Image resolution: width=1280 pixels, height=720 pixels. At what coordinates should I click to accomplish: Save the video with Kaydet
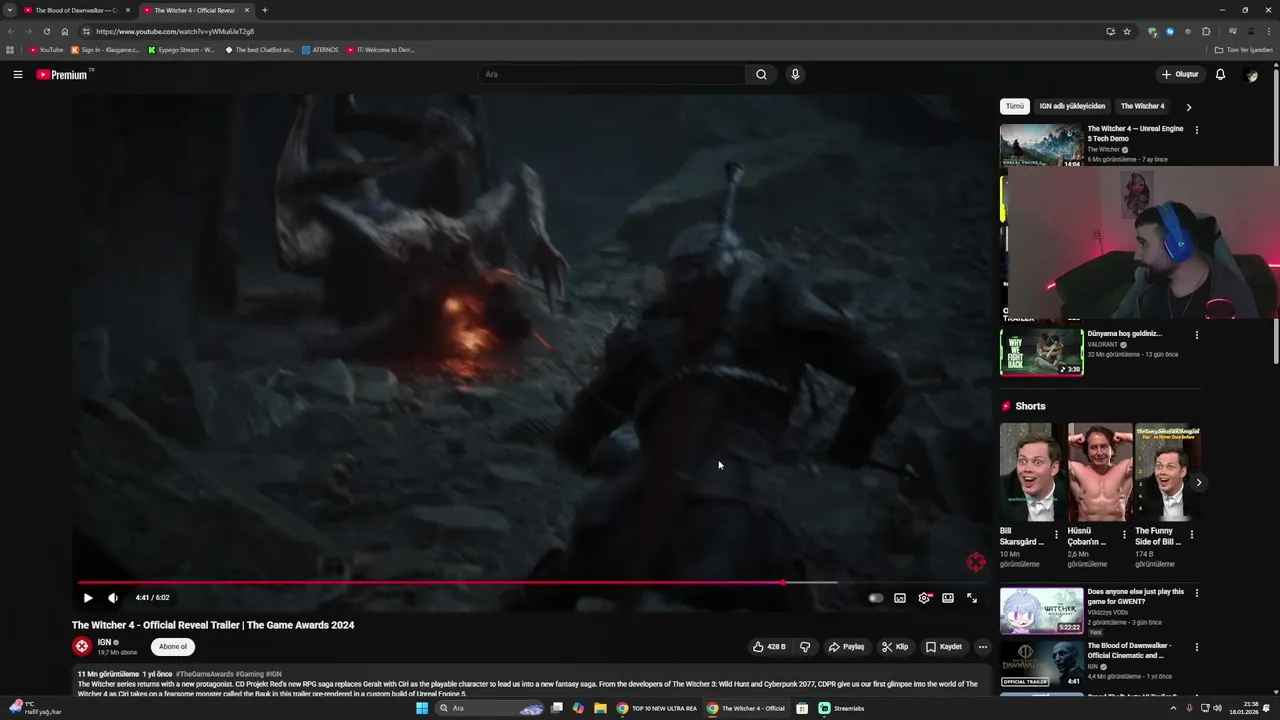click(944, 647)
